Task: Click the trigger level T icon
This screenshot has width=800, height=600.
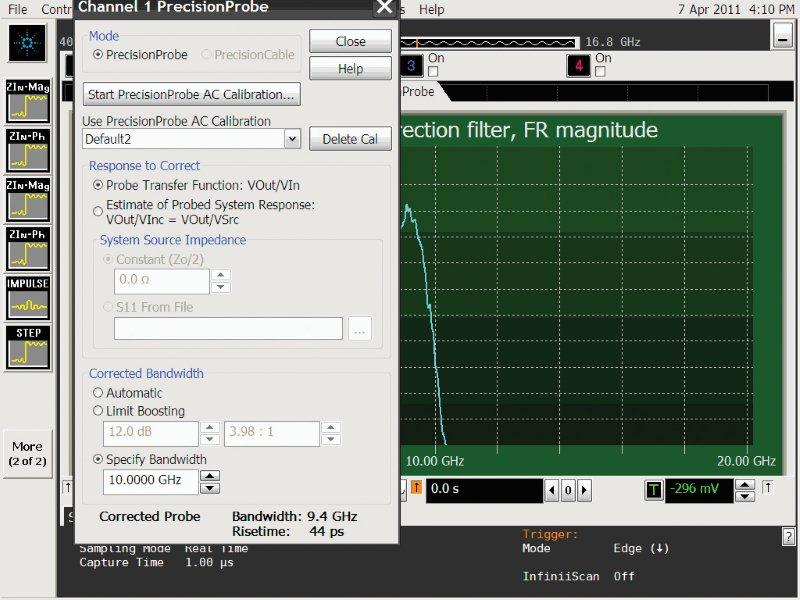Action: tap(653, 489)
